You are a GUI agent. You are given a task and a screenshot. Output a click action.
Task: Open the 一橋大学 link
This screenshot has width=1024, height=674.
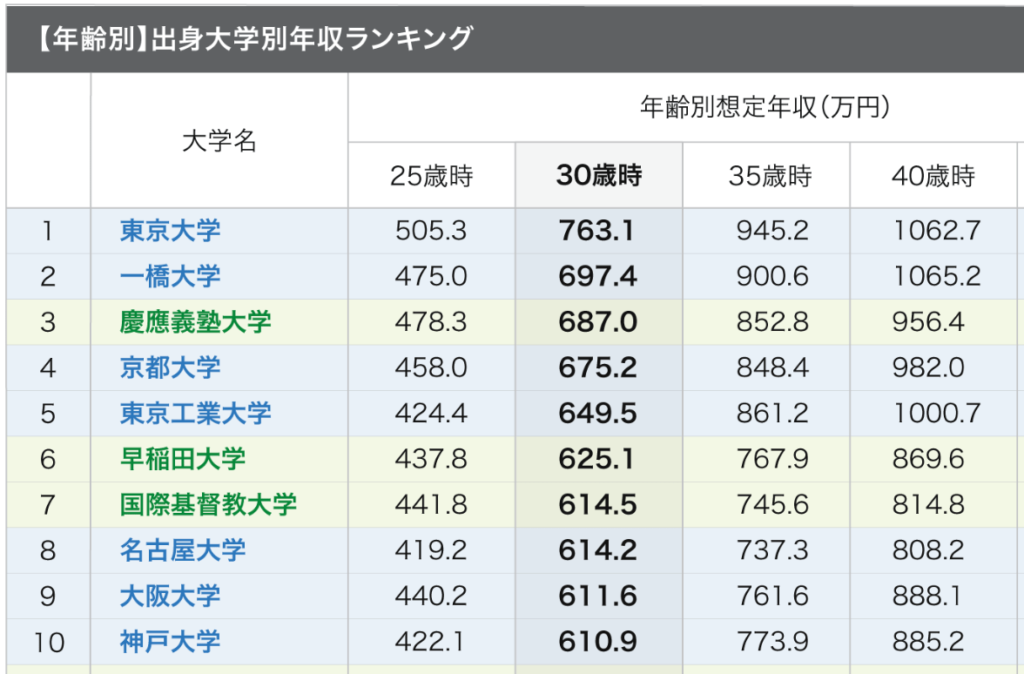coord(170,276)
